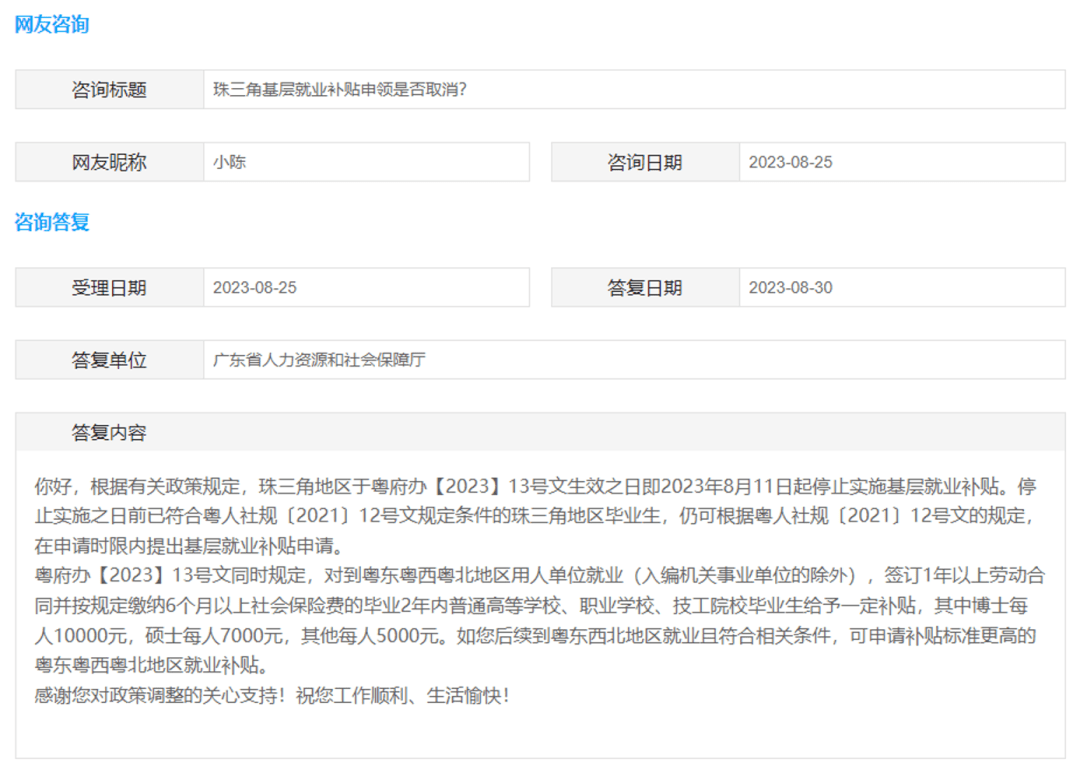The height and width of the screenshot is (773, 1080).
Task: Click the nickname value 小陈
Action: (229, 163)
